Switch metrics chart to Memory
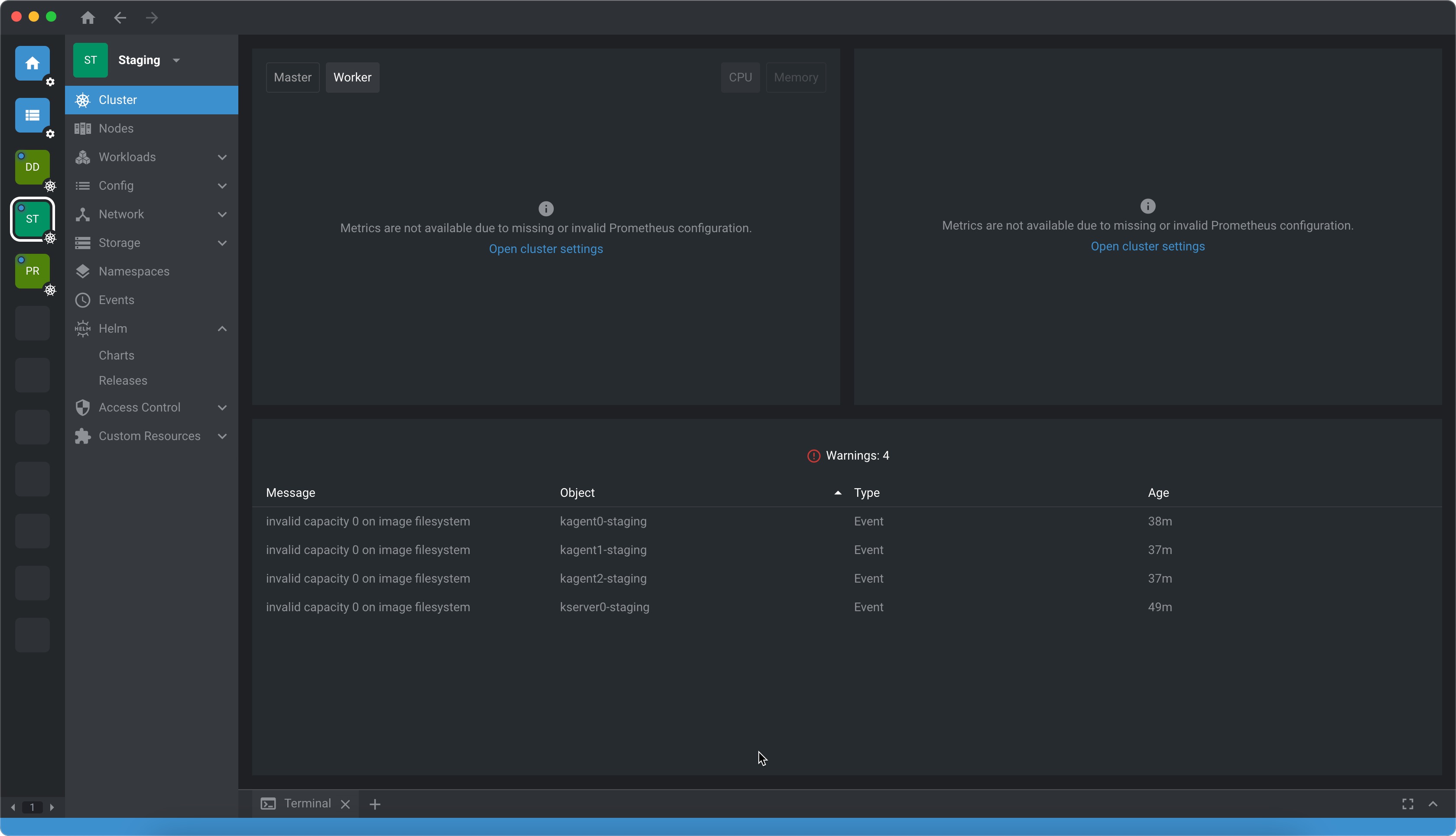The width and height of the screenshot is (1456, 836). tap(796, 78)
